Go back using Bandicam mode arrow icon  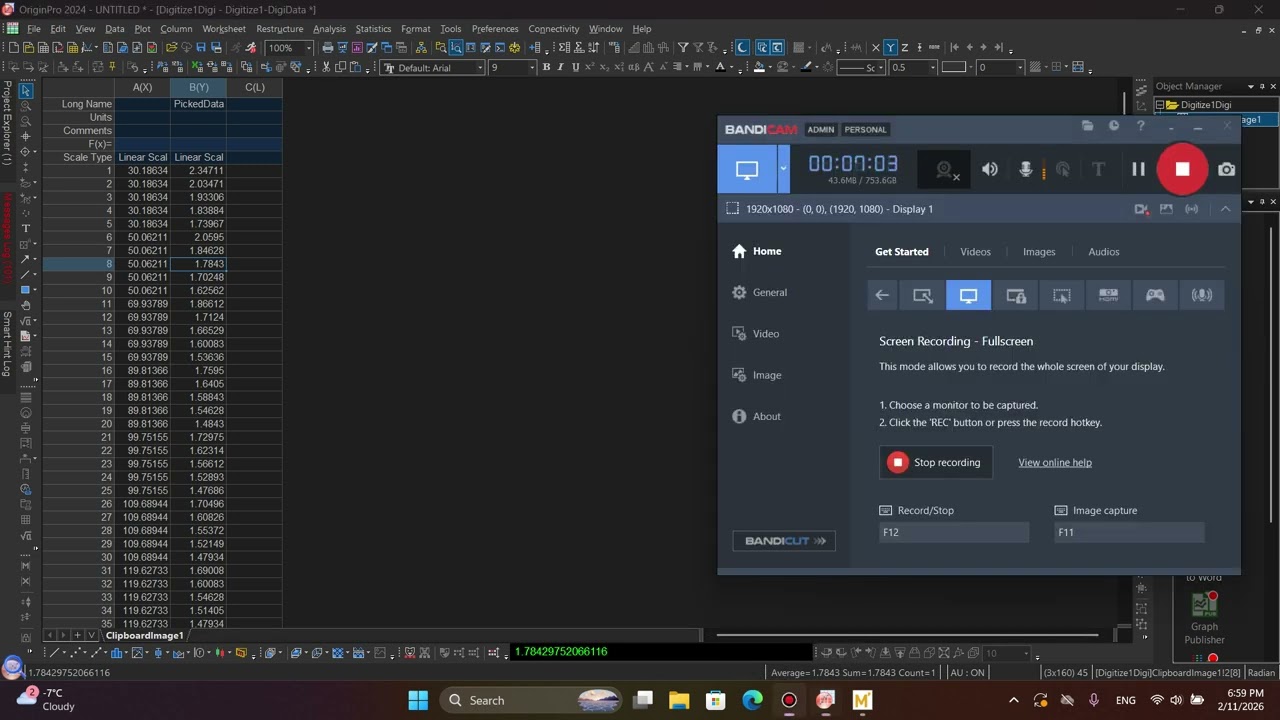pyautogui.click(x=882, y=295)
